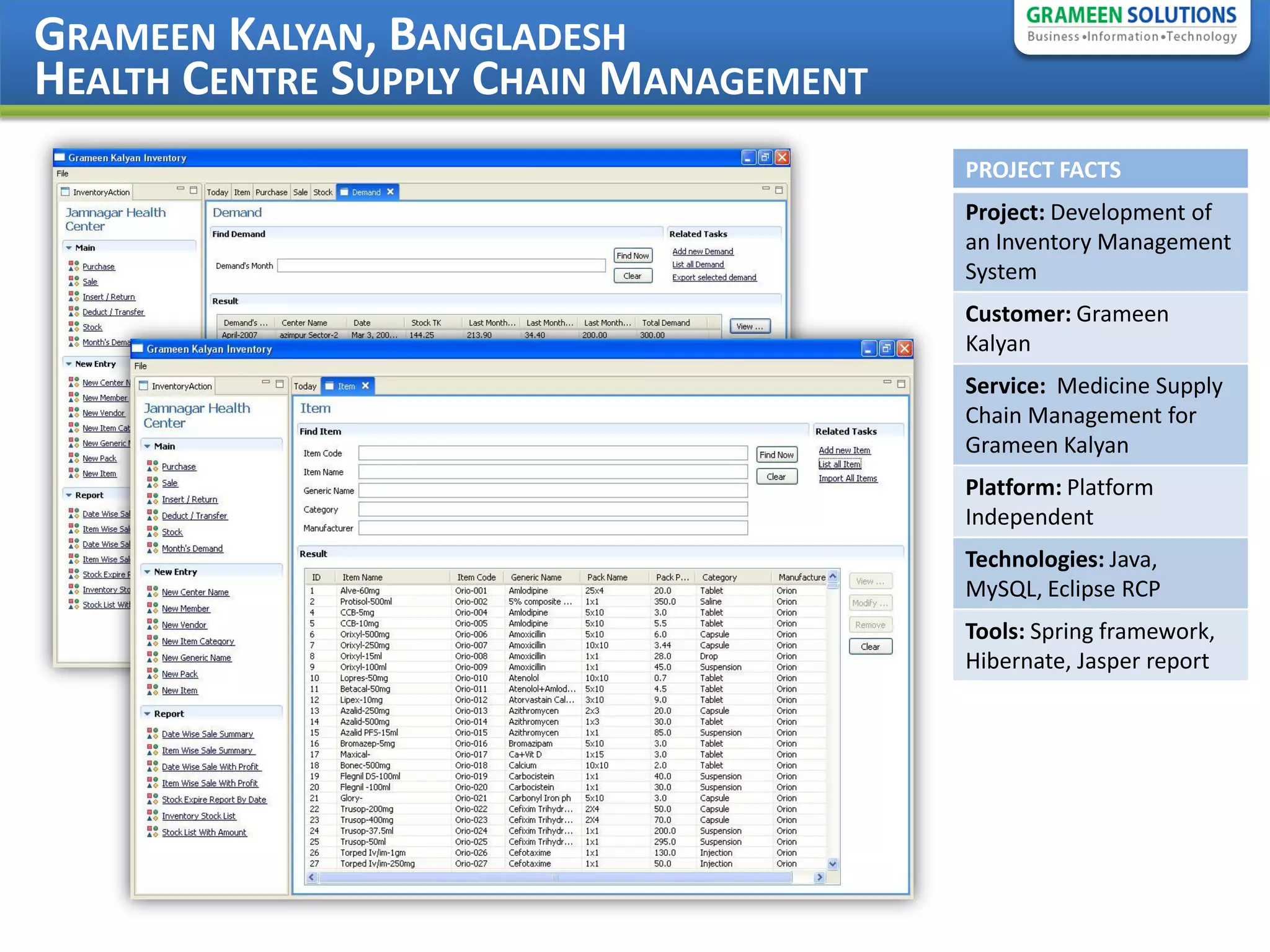Click the New Item icon in front window

coord(152,690)
